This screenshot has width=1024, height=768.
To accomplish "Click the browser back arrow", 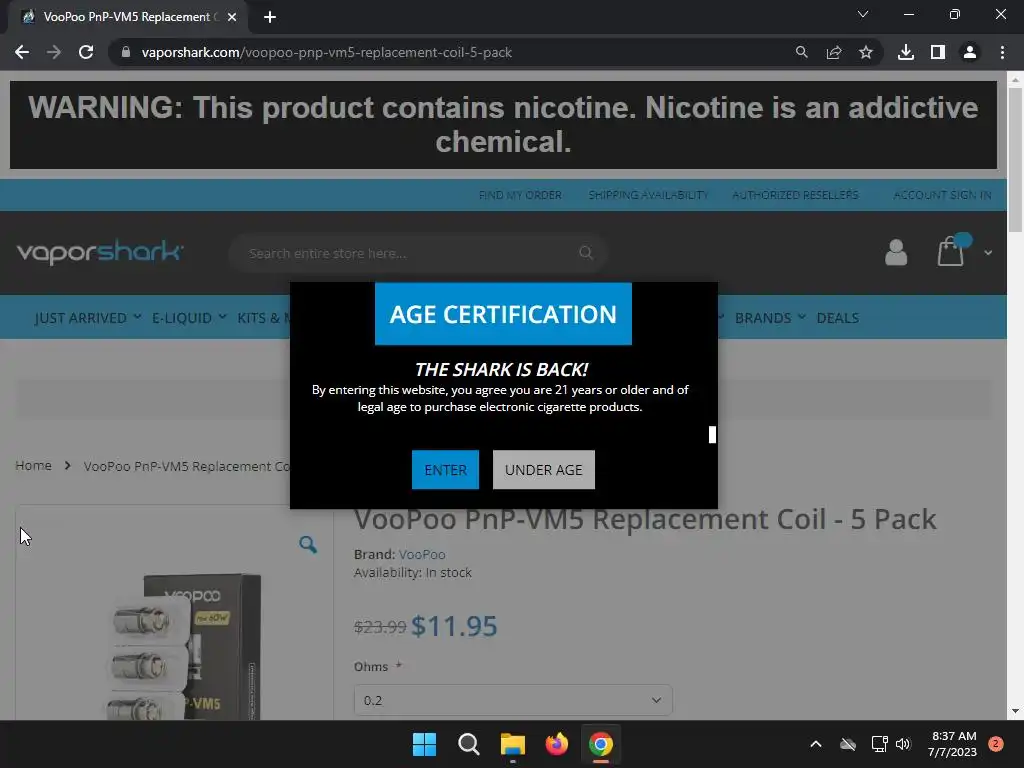I will click(x=22, y=52).
